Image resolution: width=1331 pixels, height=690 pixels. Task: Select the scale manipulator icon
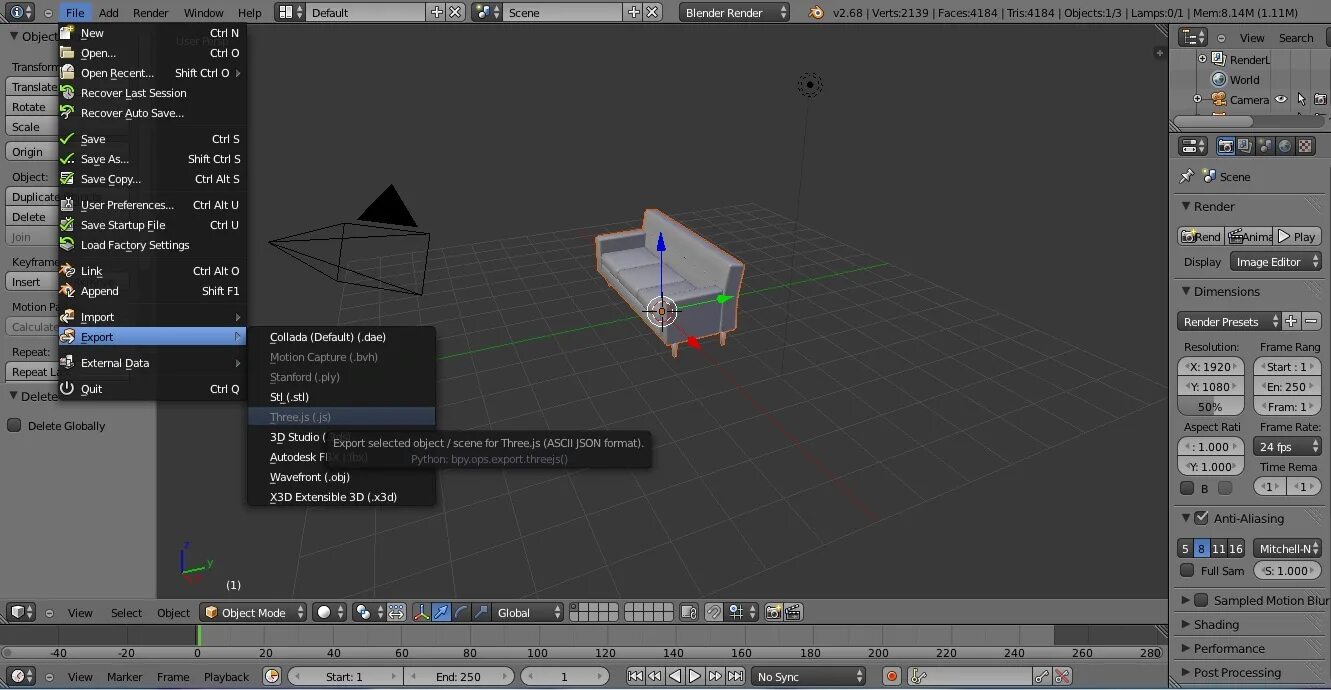tap(481, 612)
